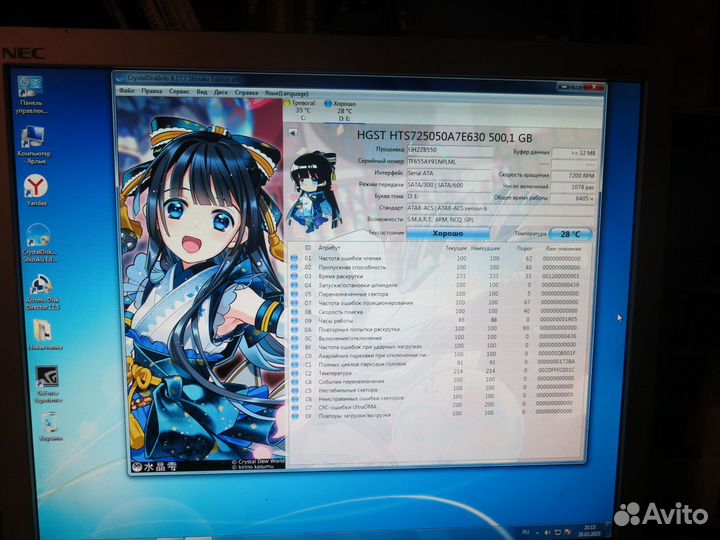Click status circle for attribute 07 Частота ошибок позиционирования

click(294, 303)
